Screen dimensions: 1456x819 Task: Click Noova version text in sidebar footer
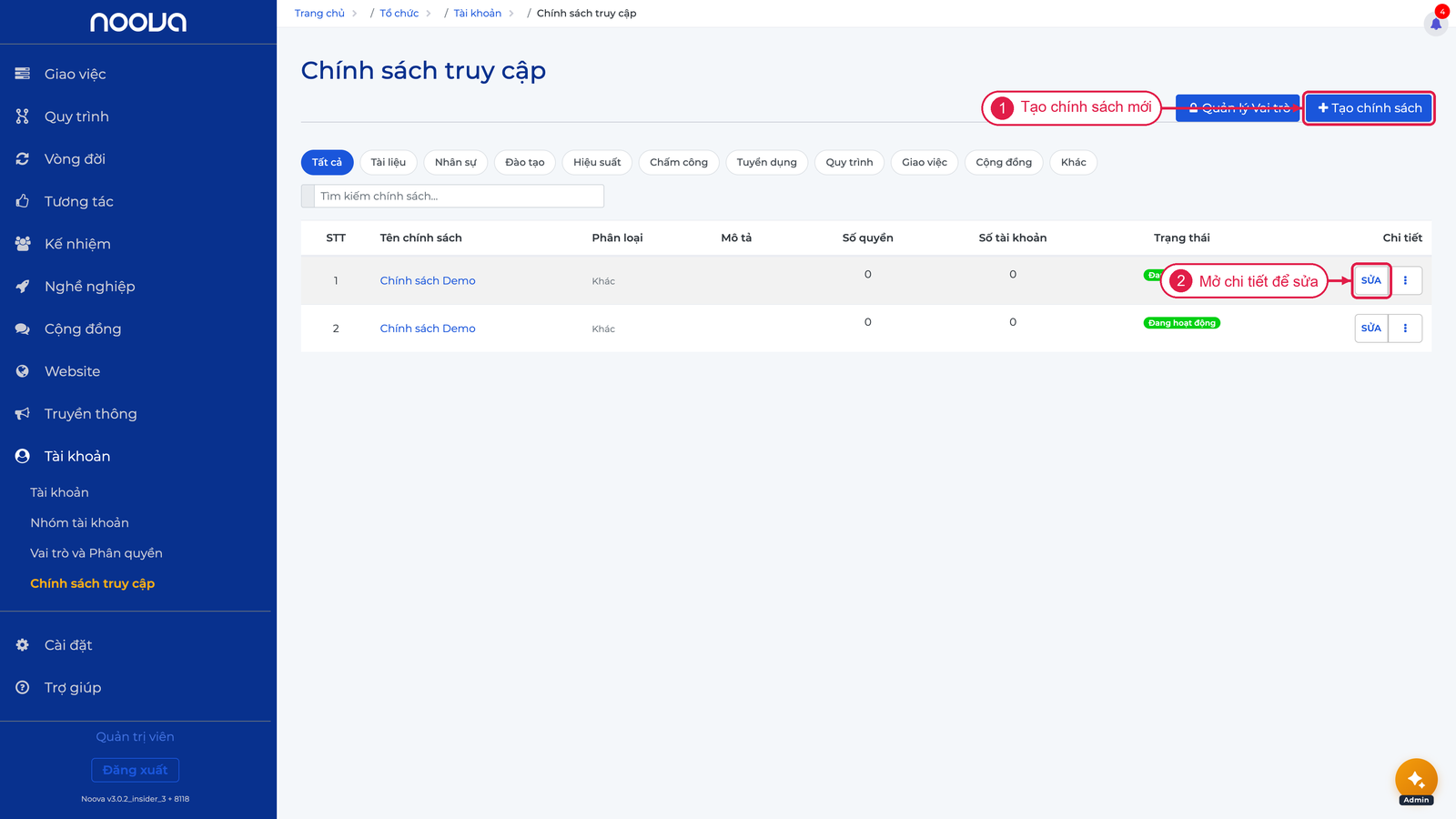click(136, 799)
